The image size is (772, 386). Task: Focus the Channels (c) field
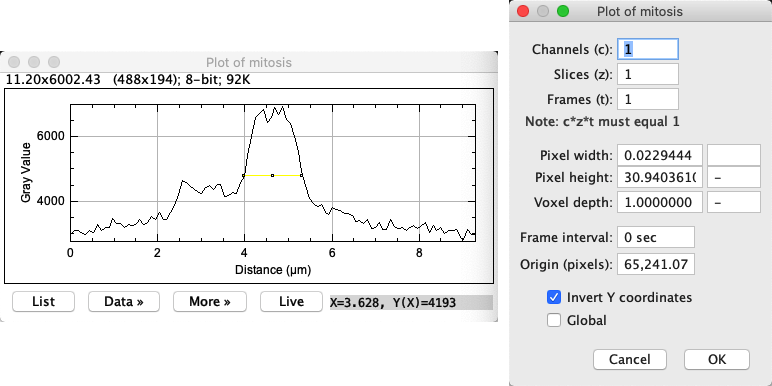tap(648, 49)
